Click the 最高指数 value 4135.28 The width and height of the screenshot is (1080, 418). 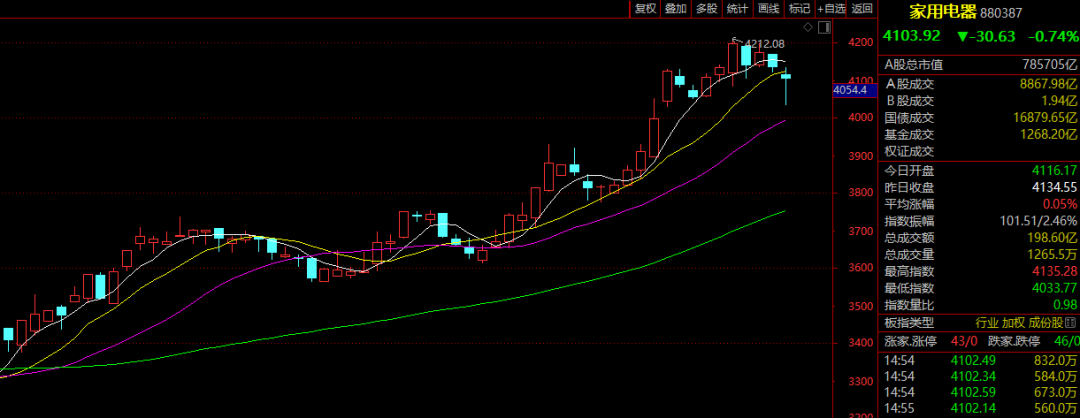pos(1055,271)
